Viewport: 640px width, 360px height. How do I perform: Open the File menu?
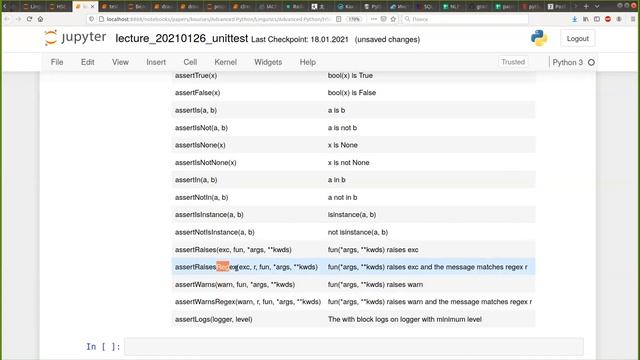point(57,62)
